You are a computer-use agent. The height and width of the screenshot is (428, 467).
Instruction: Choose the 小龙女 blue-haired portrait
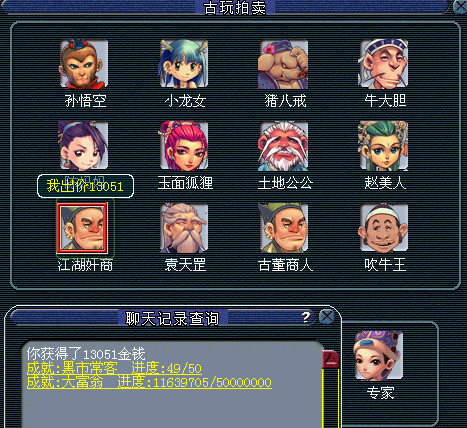(x=184, y=64)
